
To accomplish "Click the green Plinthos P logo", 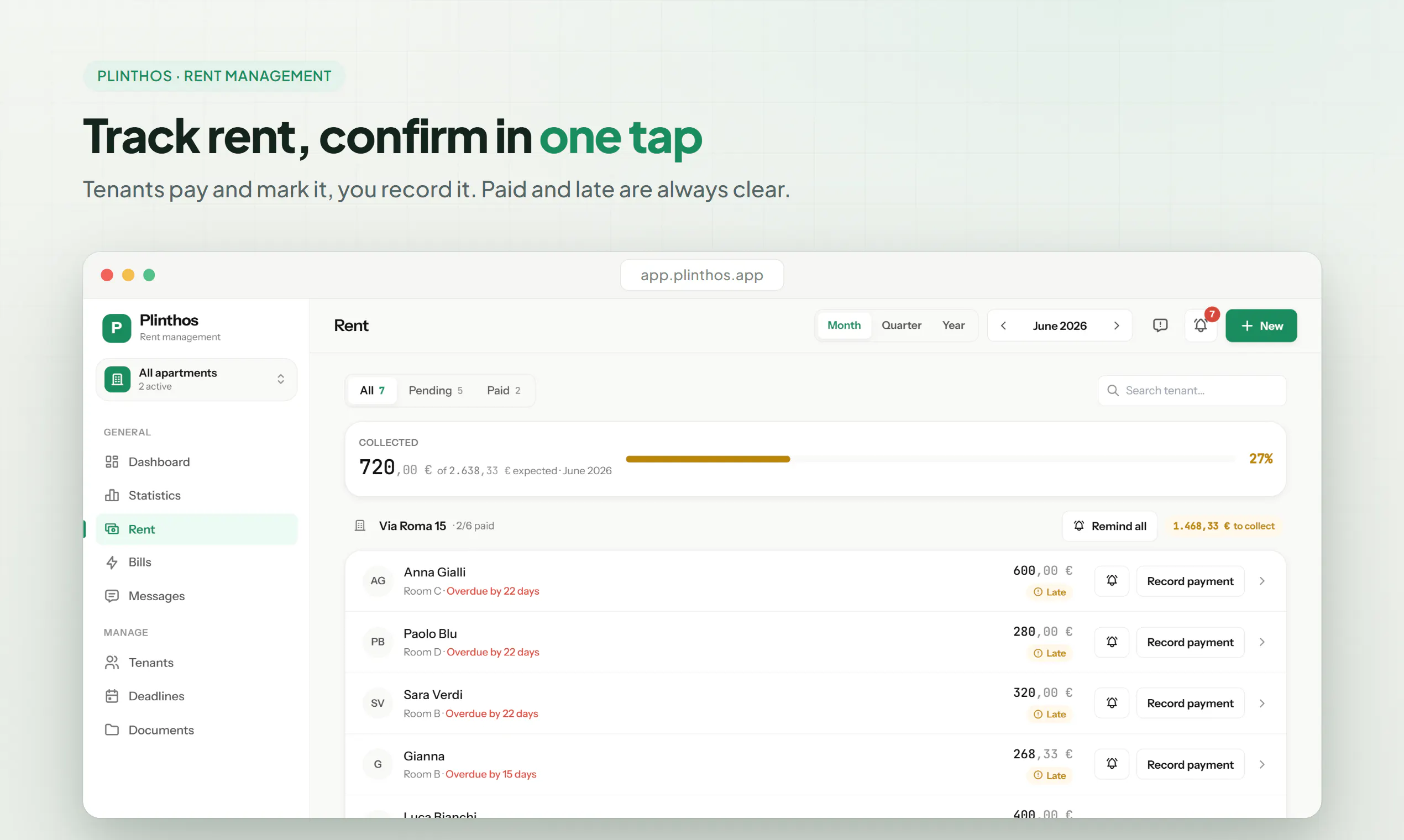I will coord(117,328).
